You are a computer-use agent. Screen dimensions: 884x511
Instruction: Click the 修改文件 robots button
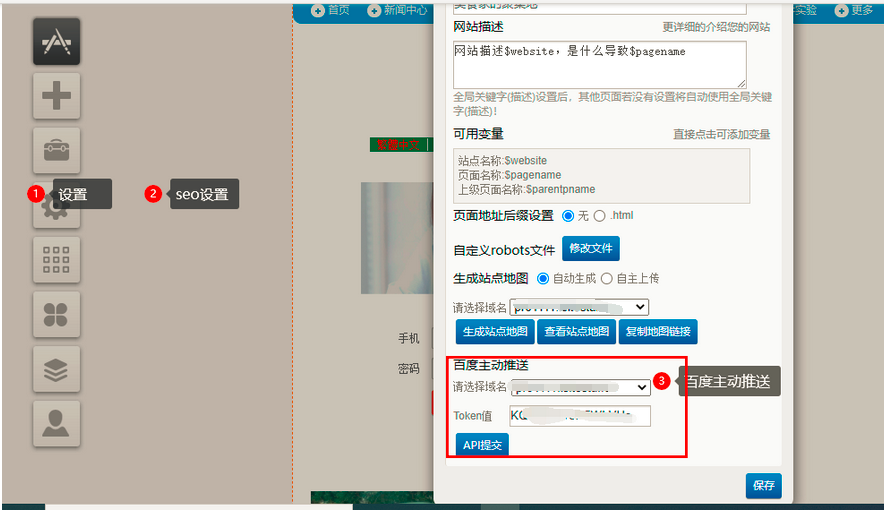tap(590, 248)
